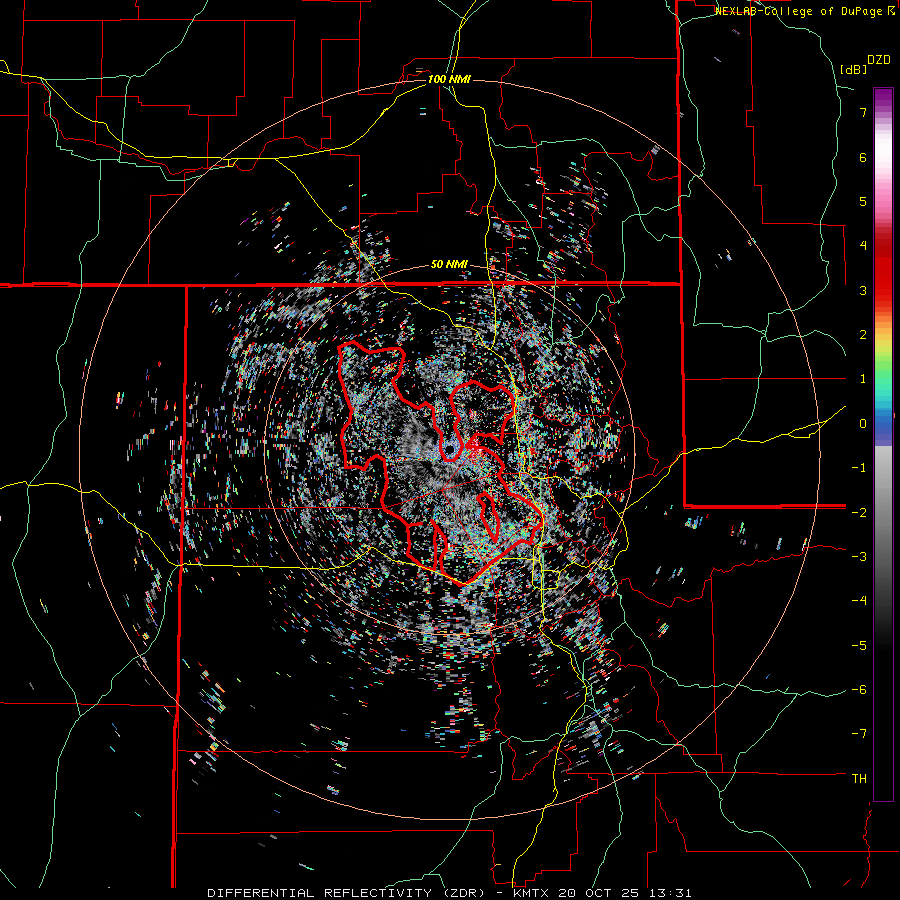900x900 pixels.
Task: Click the 7 value on the color scale
Action: pos(863,112)
